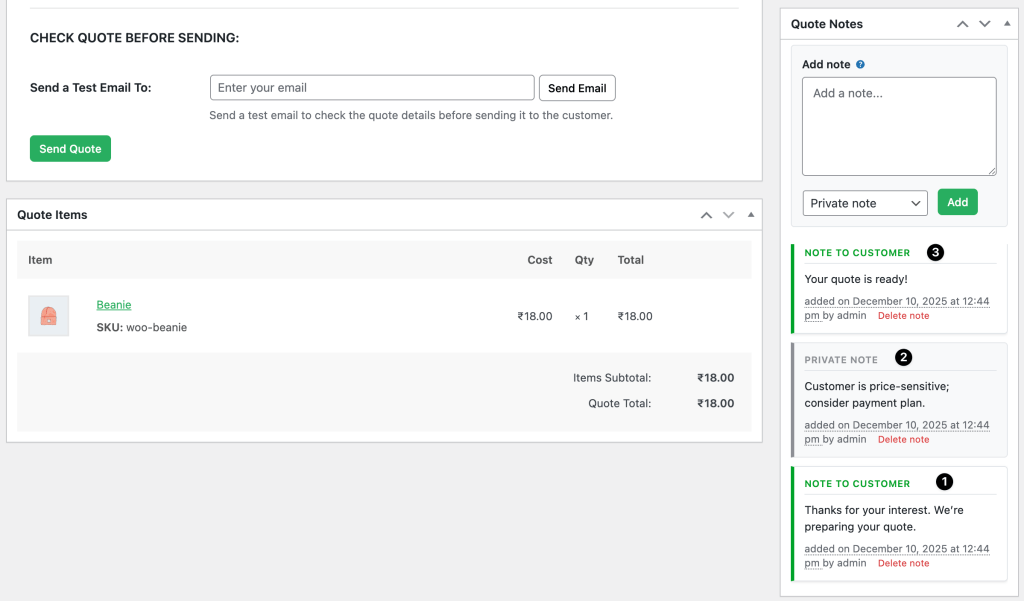Delete the price-sensitive private note
The width and height of the screenshot is (1024, 601).
[903, 440]
